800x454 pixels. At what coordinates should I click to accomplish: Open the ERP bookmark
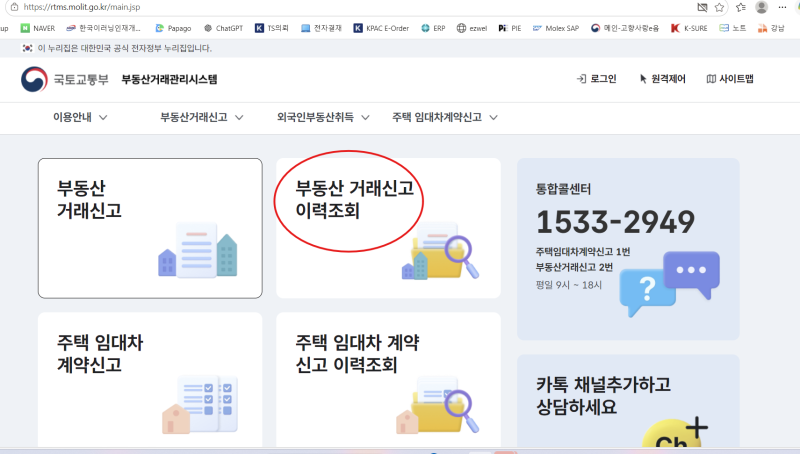click(x=433, y=28)
